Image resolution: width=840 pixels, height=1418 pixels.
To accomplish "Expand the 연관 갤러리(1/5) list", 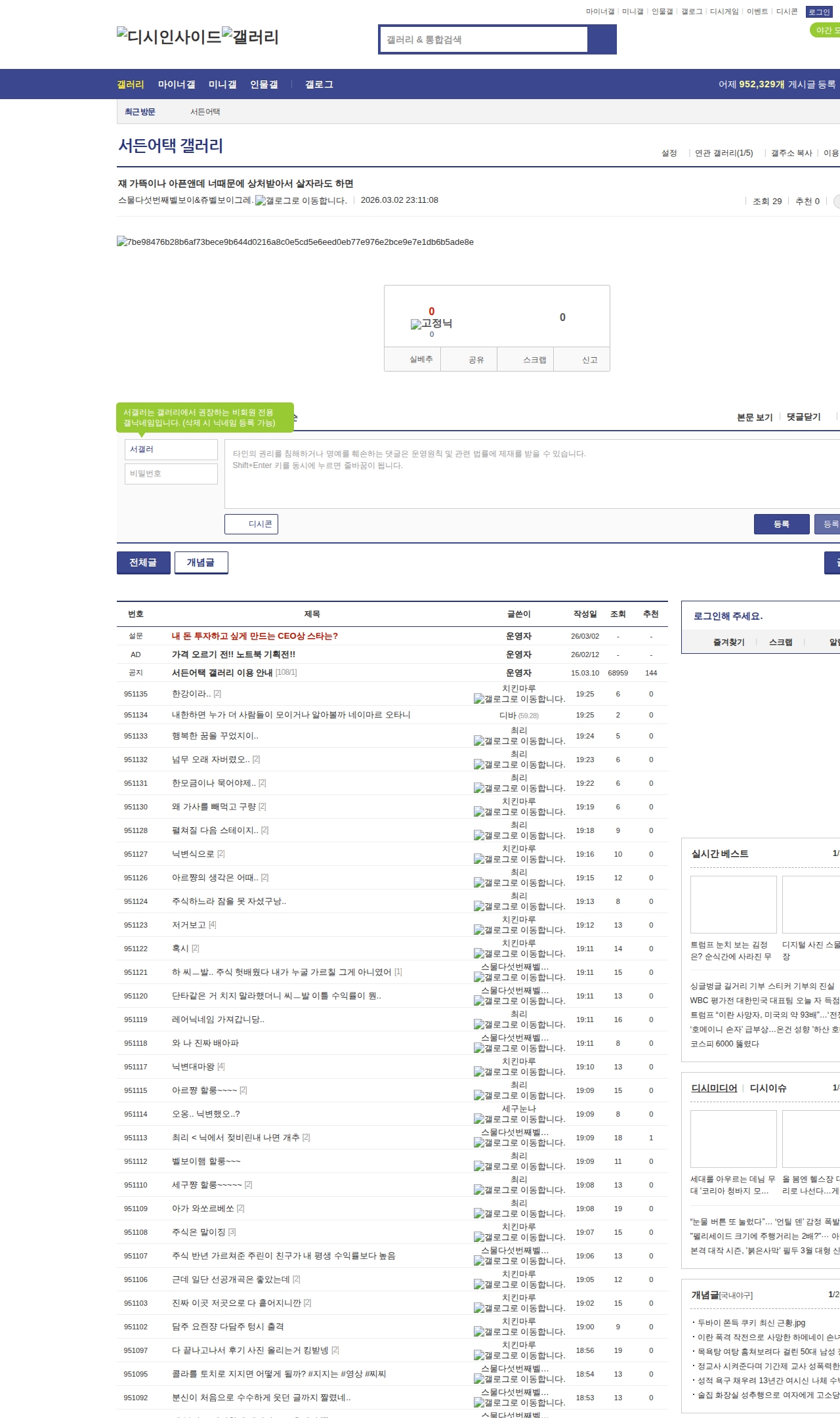I will 724,153.
